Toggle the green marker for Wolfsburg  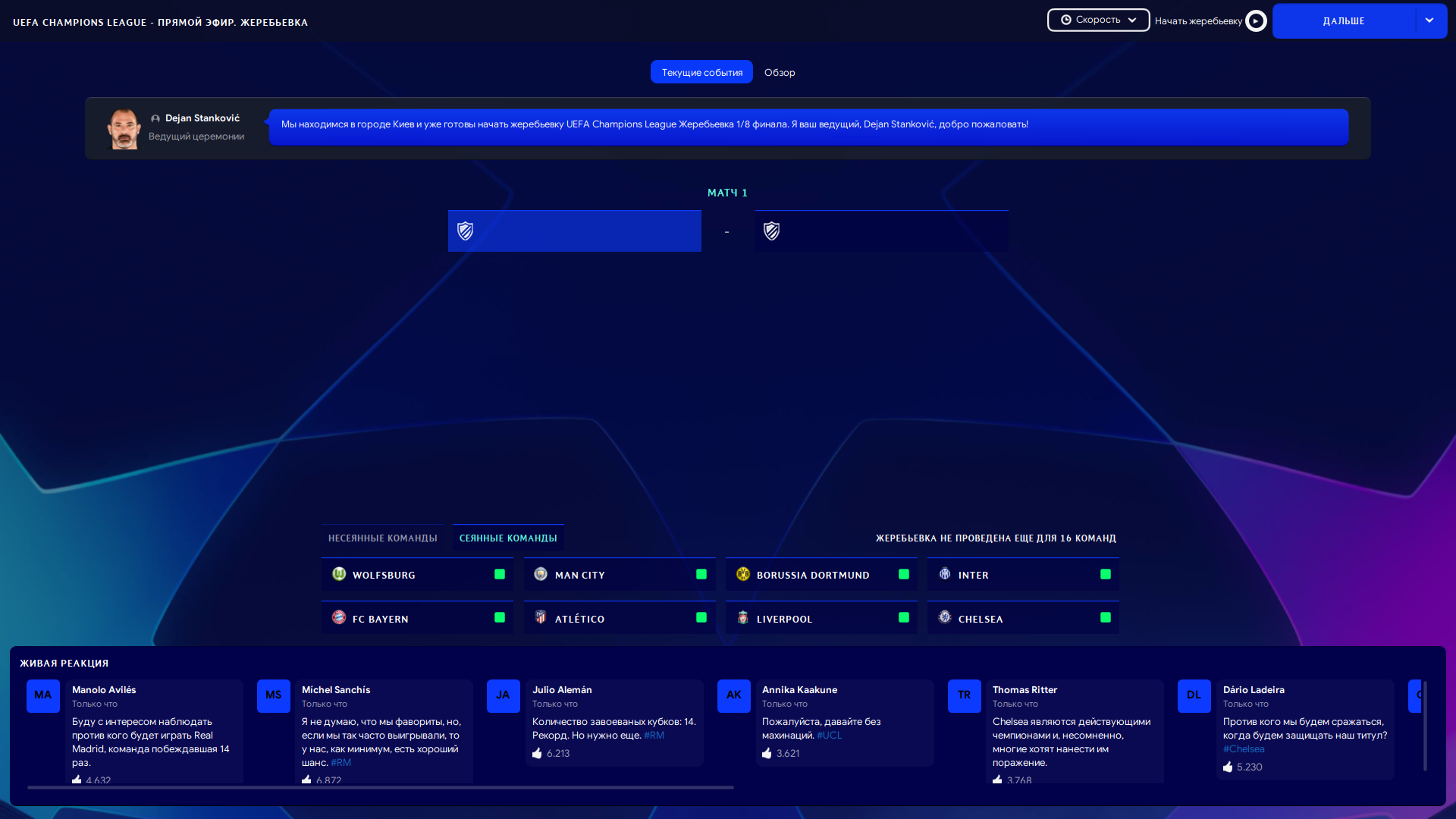point(500,574)
